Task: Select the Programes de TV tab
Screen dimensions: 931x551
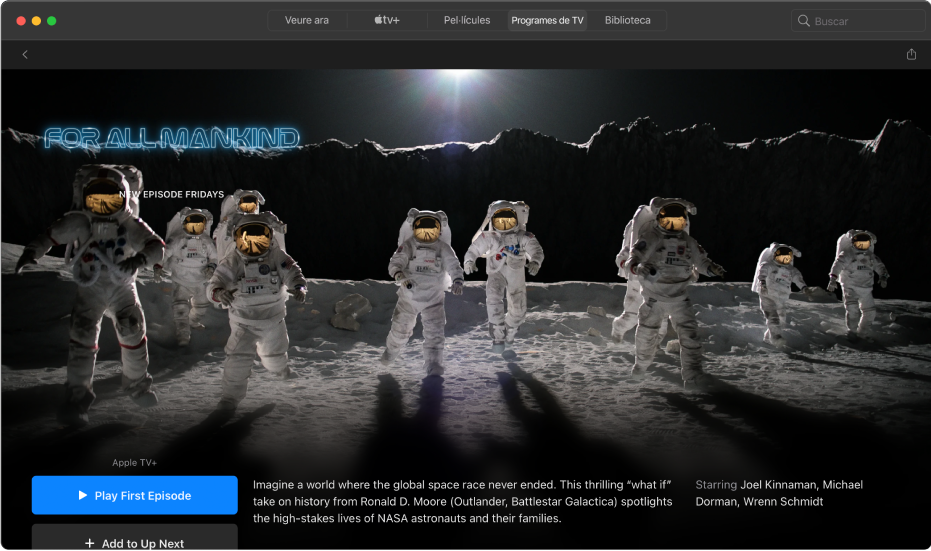Action: pos(547,20)
